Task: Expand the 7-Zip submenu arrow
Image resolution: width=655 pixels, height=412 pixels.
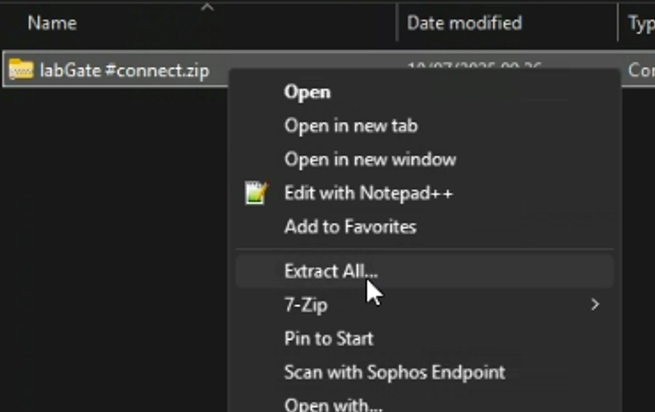Action: [x=595, y=305]
